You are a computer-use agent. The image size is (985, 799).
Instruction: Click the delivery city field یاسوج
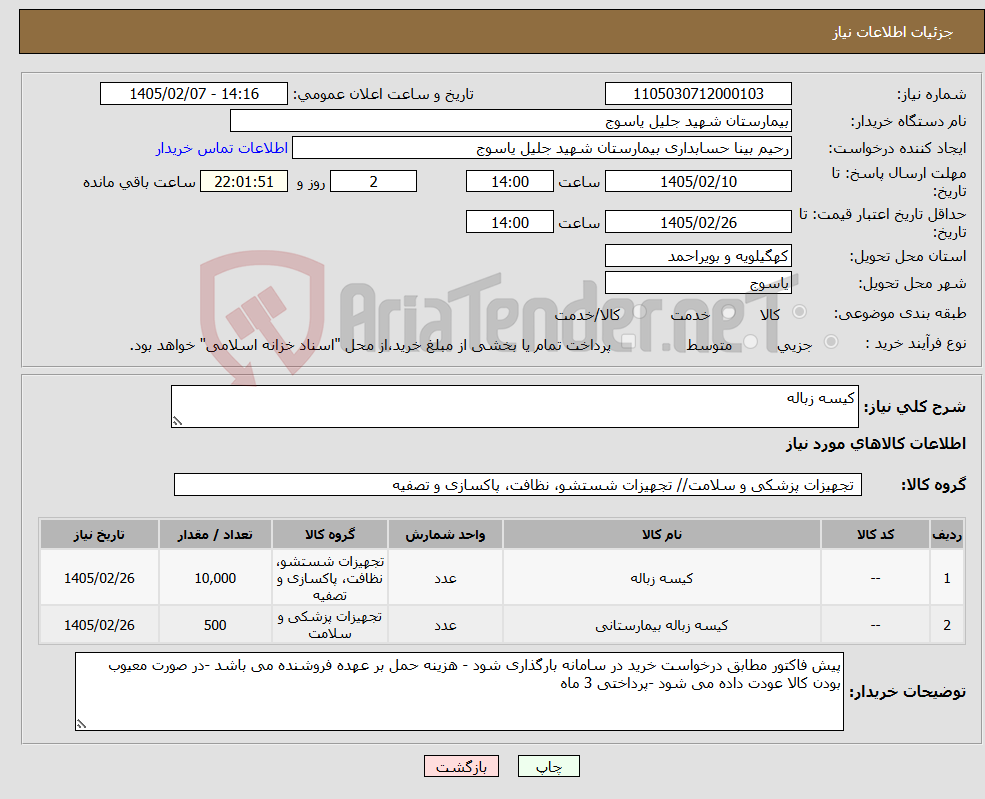(x=698, y=283)
